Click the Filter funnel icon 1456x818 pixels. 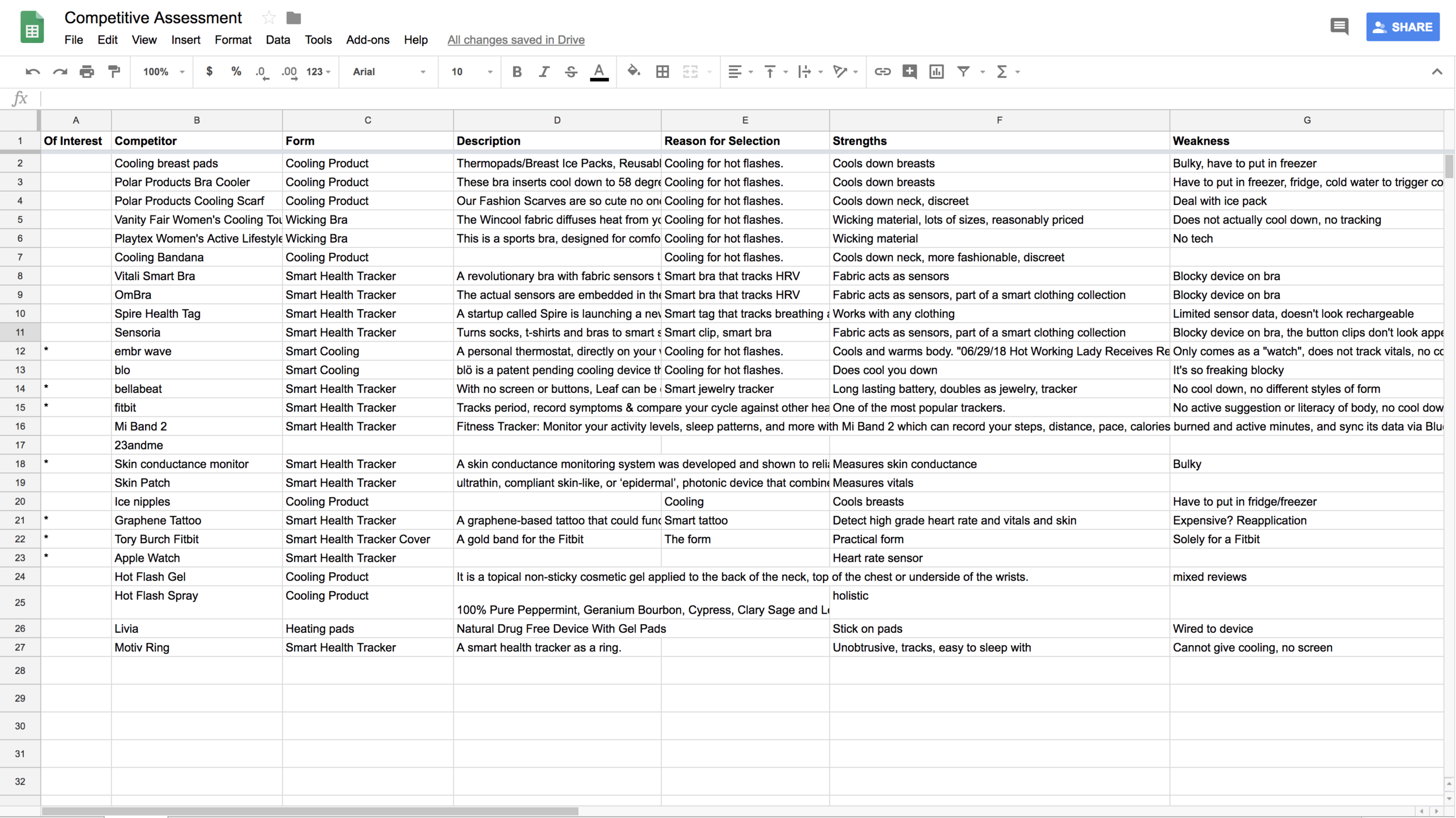(963, 72)
